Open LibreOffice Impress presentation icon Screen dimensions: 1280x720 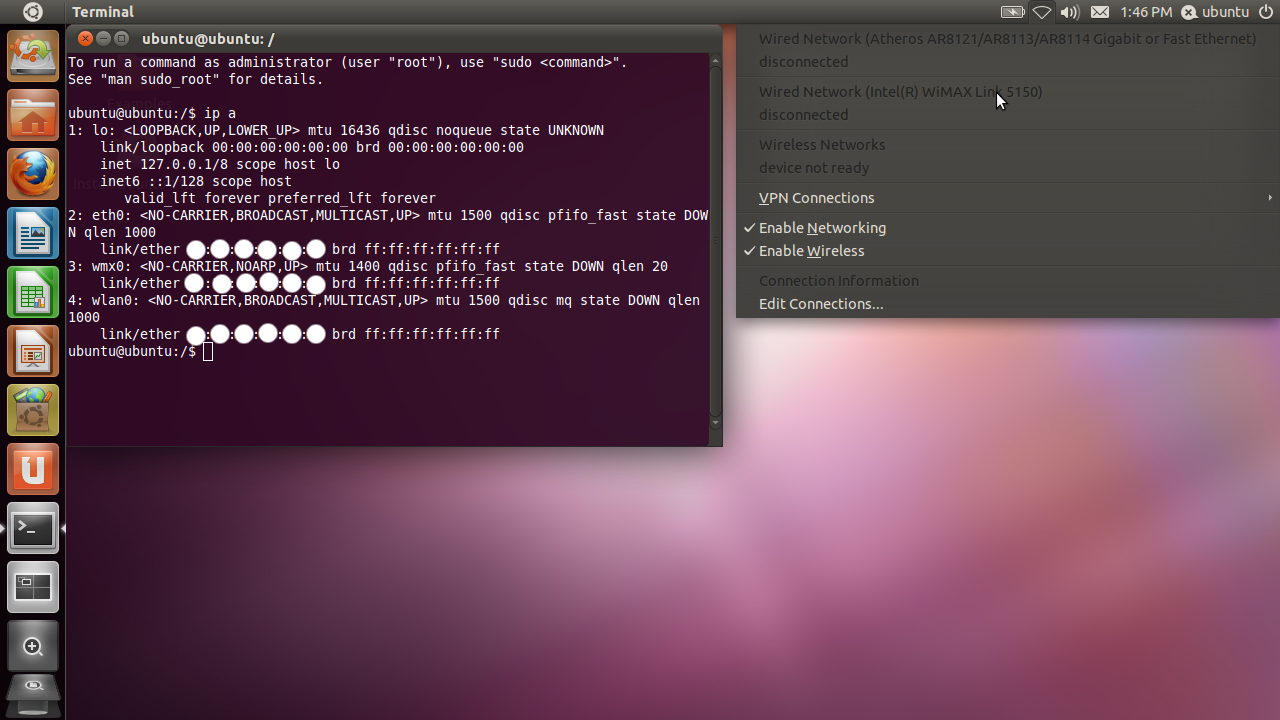pos(33,352)
